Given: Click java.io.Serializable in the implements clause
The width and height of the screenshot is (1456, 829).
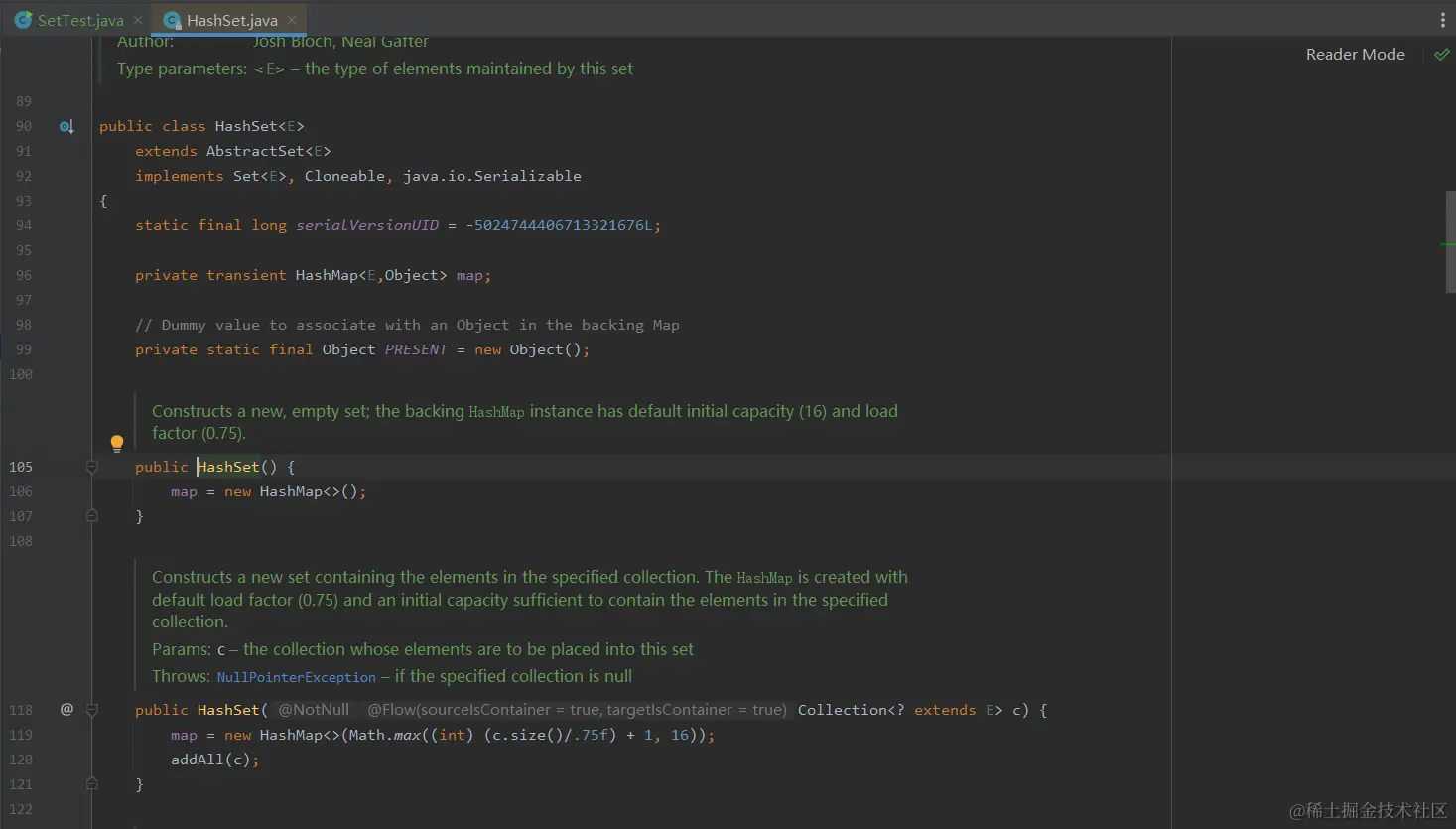Looking at the screenshot, I should (x=492, y=176).
